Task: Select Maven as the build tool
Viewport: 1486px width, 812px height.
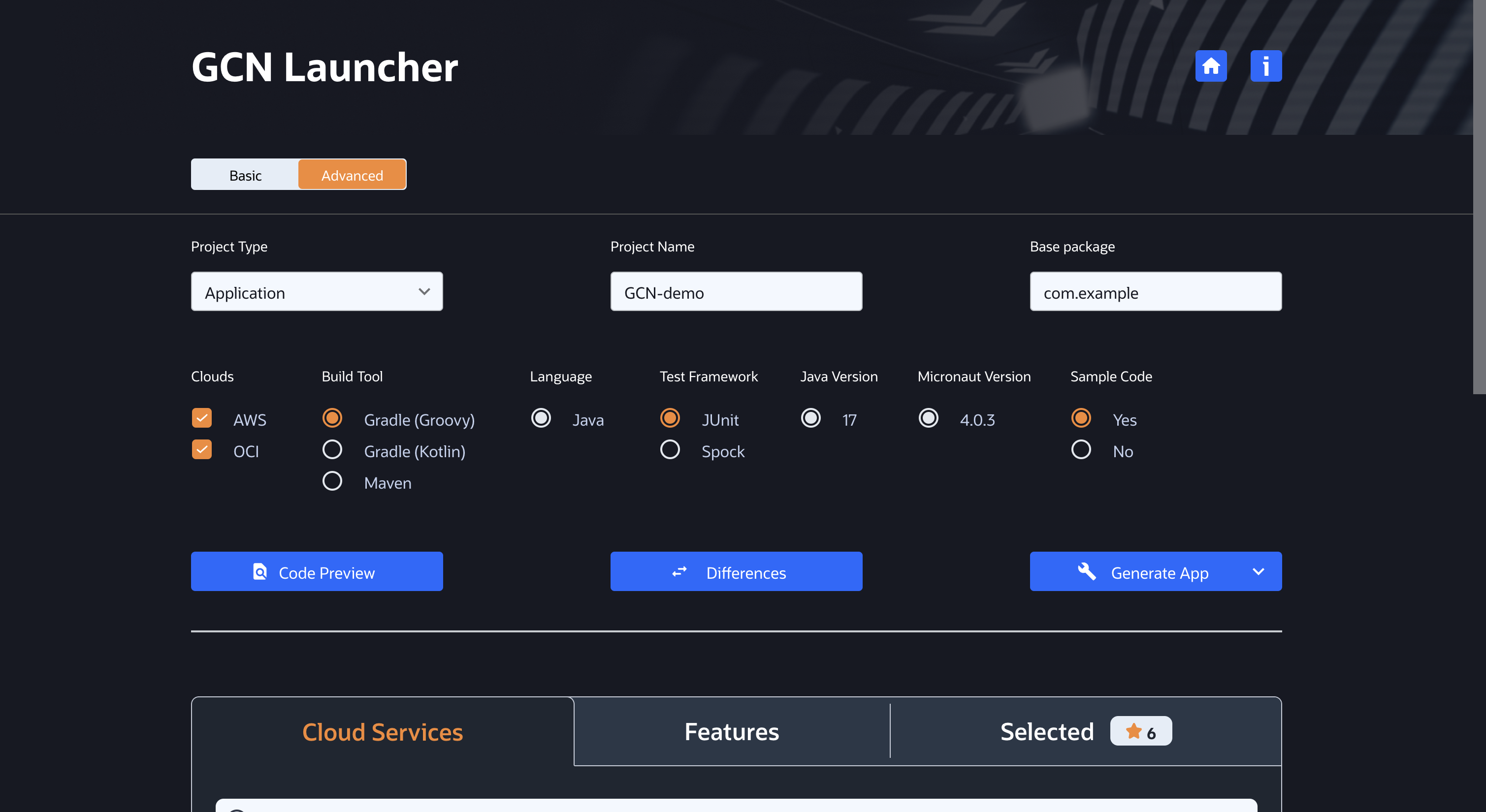Action: (x=332, y=480)
